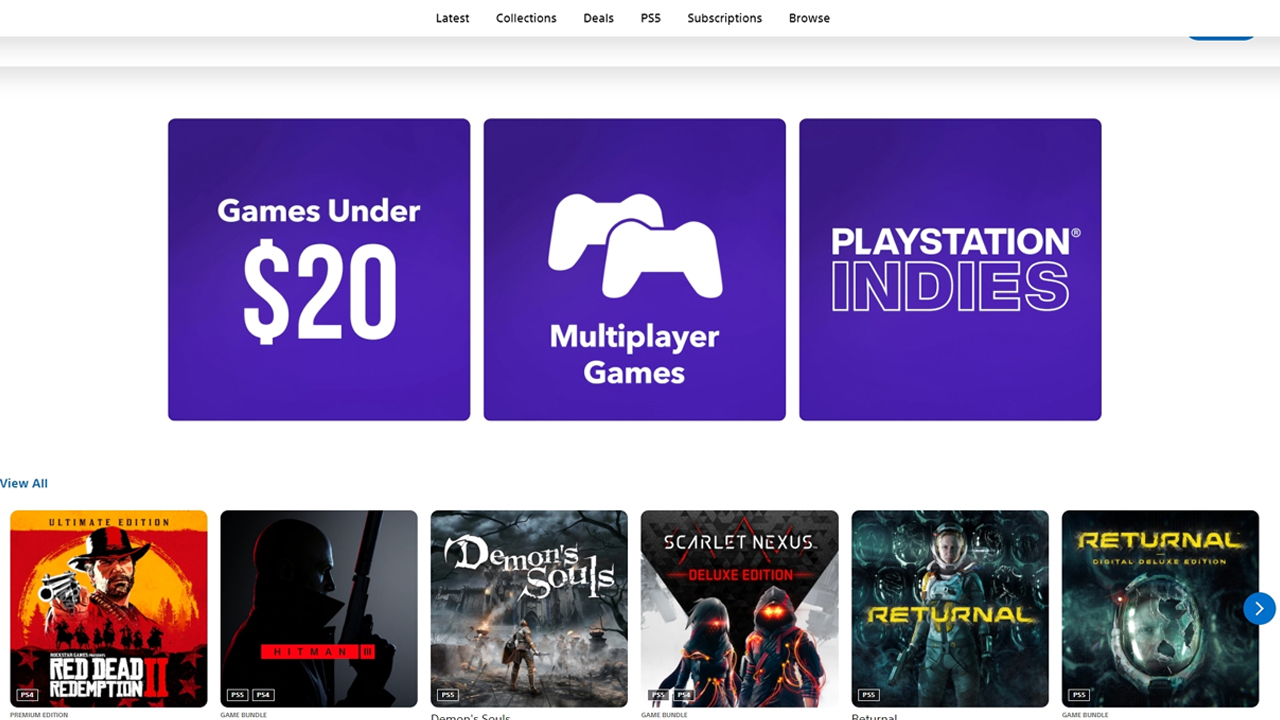
Task: Select the Latest menu item
Action: (452, 18)
